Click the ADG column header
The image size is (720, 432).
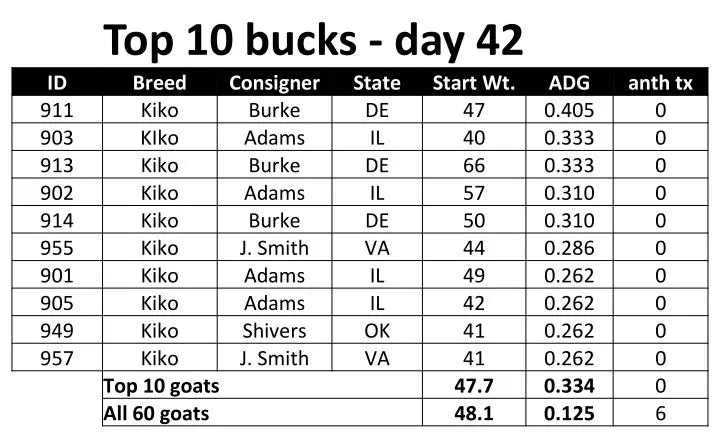pyautogui.click(x=569, y=83)
